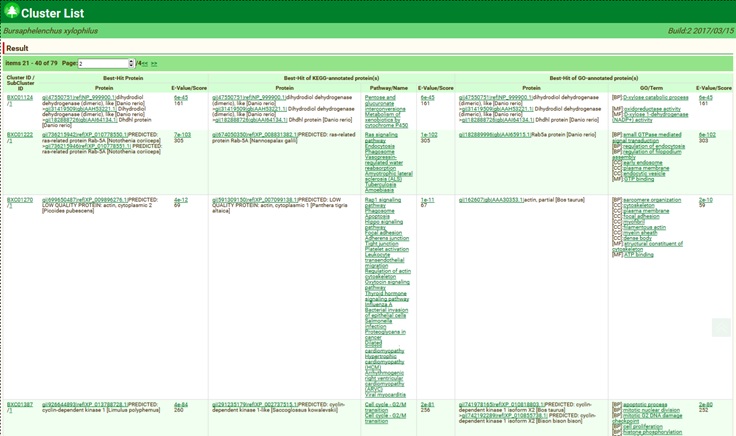The width and height of the screenshot is (736, 436).
Task: Open Proteoglycans in cancer pathway link
Action: click(385, 335)
